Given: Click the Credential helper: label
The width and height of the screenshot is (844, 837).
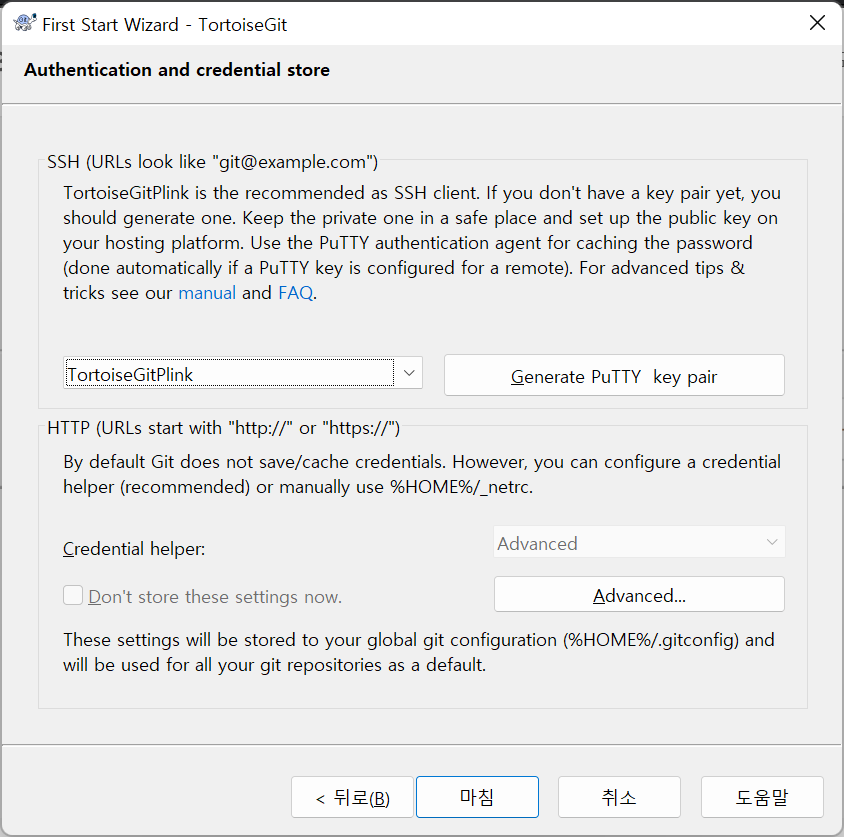Looking at the screenshot, I should [133, 549].
